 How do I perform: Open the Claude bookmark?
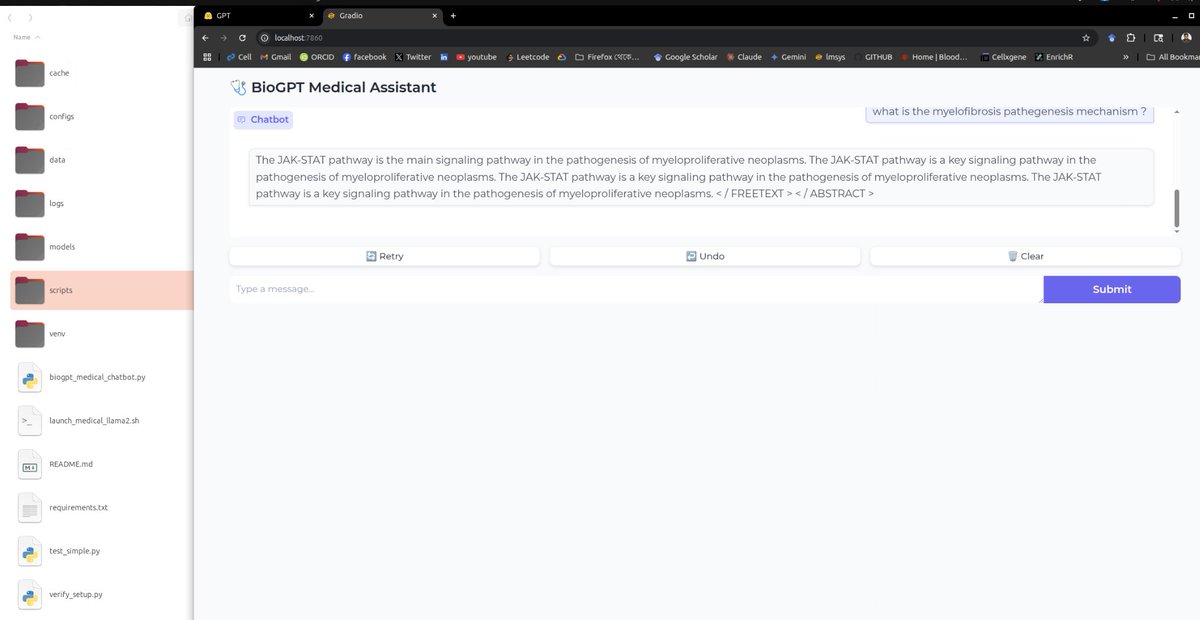[744, 57]
